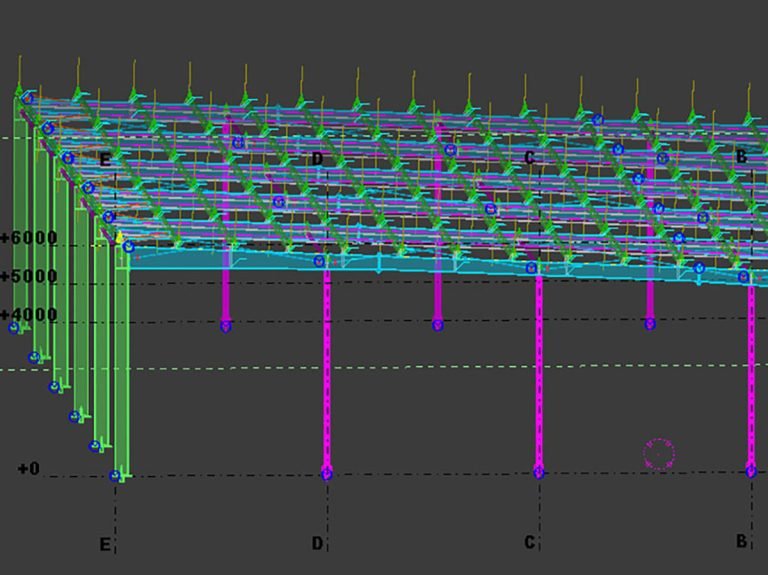Pick top node of grid B column at roof edge
The width and height of the screenshot is (768, 575).
(744, 277)
